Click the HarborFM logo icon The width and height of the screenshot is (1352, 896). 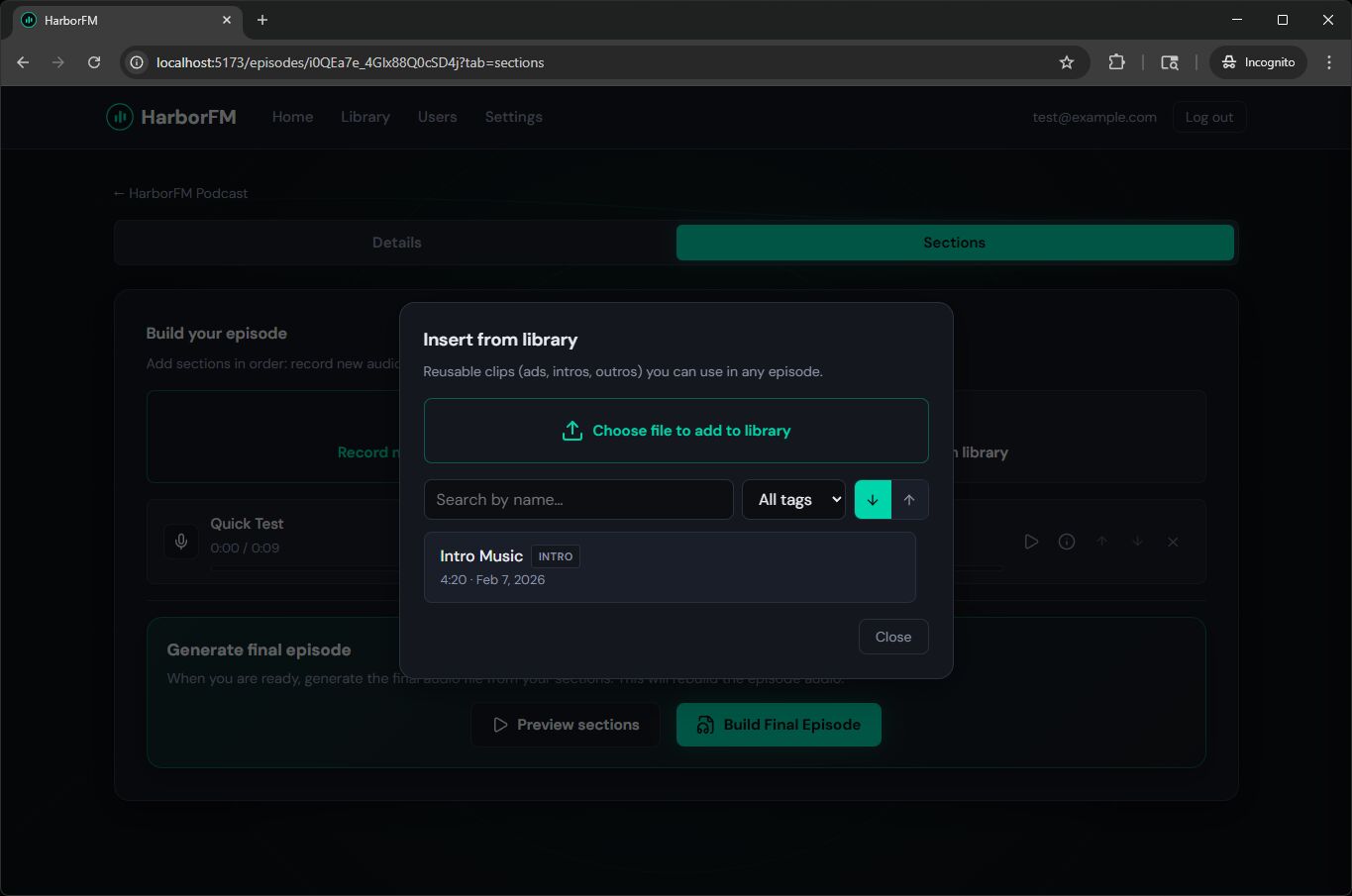click(x=120, y=117)
